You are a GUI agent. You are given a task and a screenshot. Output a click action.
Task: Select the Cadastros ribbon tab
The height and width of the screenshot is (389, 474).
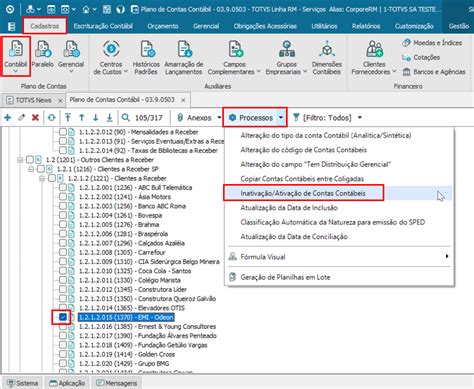pos(45,26)
